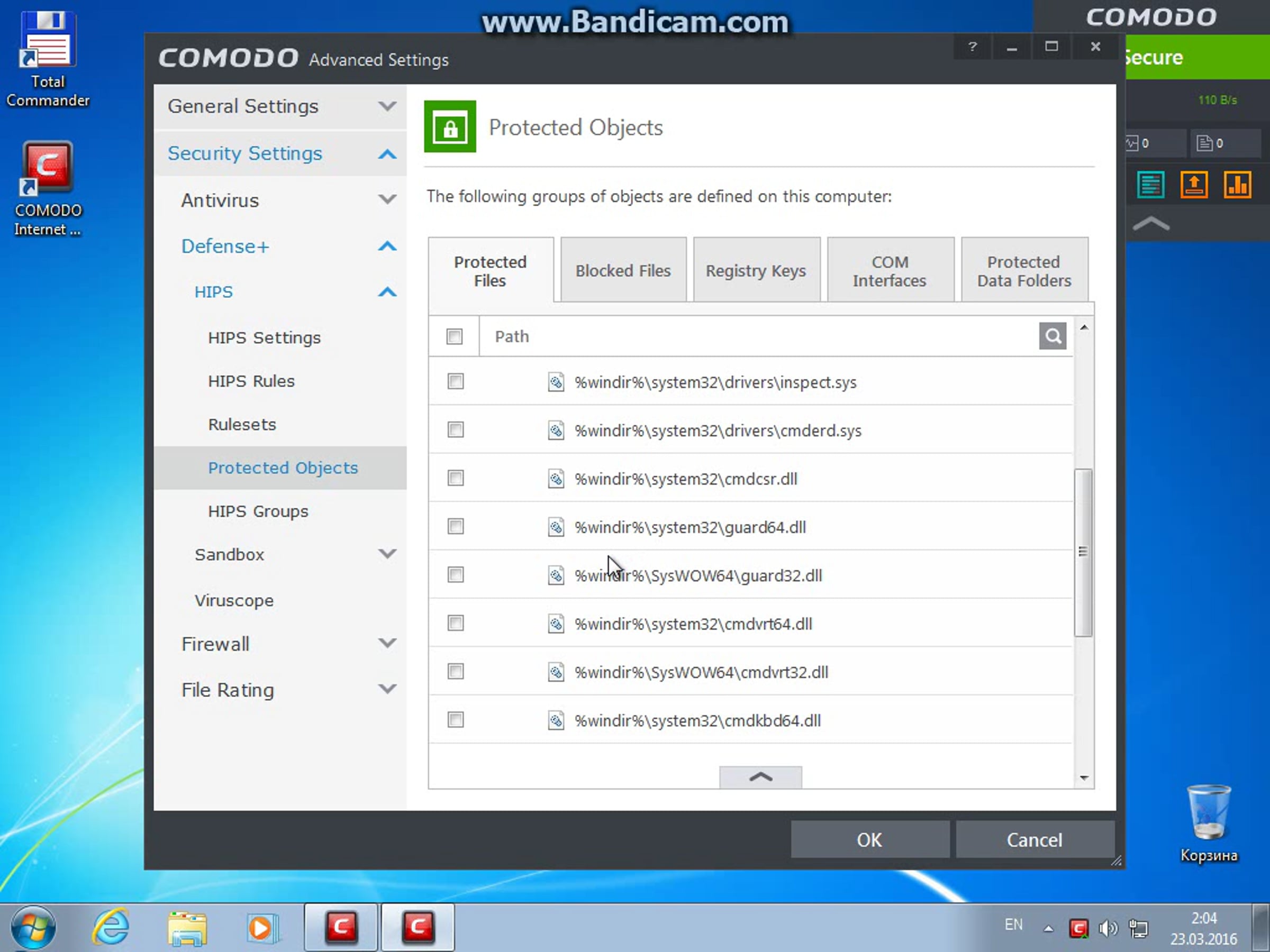Click the taskbar clock showing 2:04
Viewport: 1270px width, 952px height.
tap(1203, 929)
